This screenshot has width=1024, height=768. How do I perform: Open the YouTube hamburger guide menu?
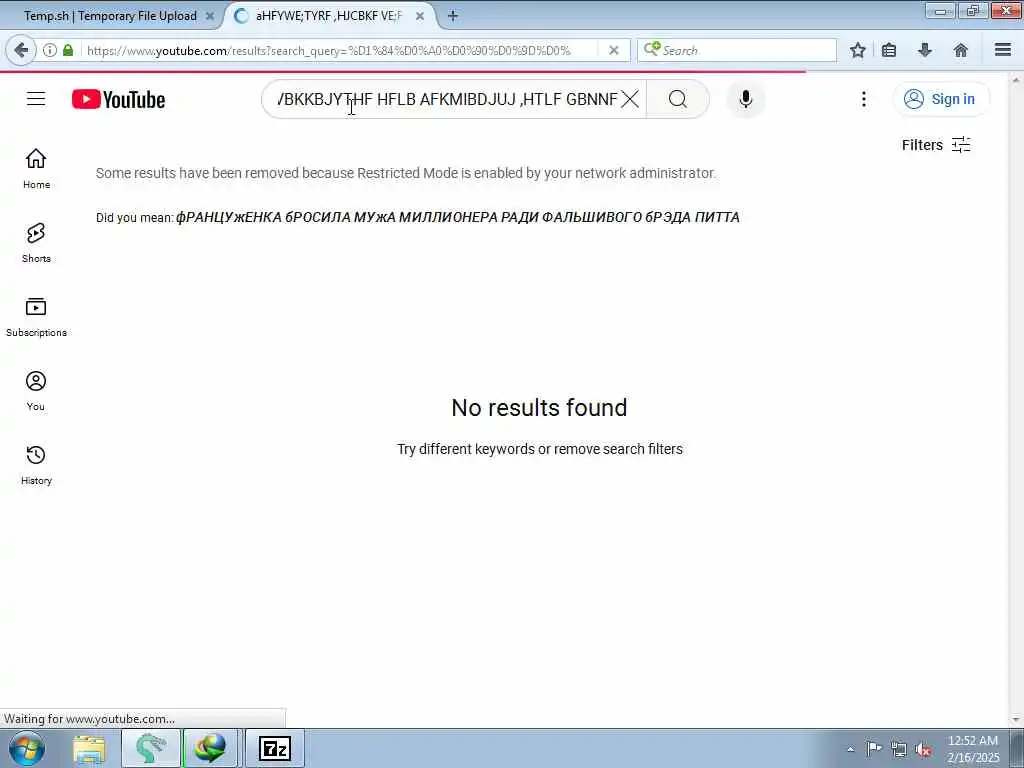point(36,99)
